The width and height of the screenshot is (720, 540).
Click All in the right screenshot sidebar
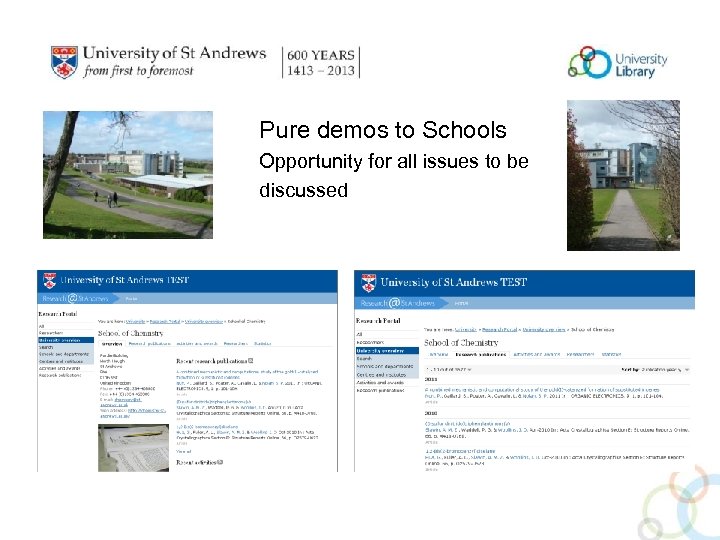360,334
